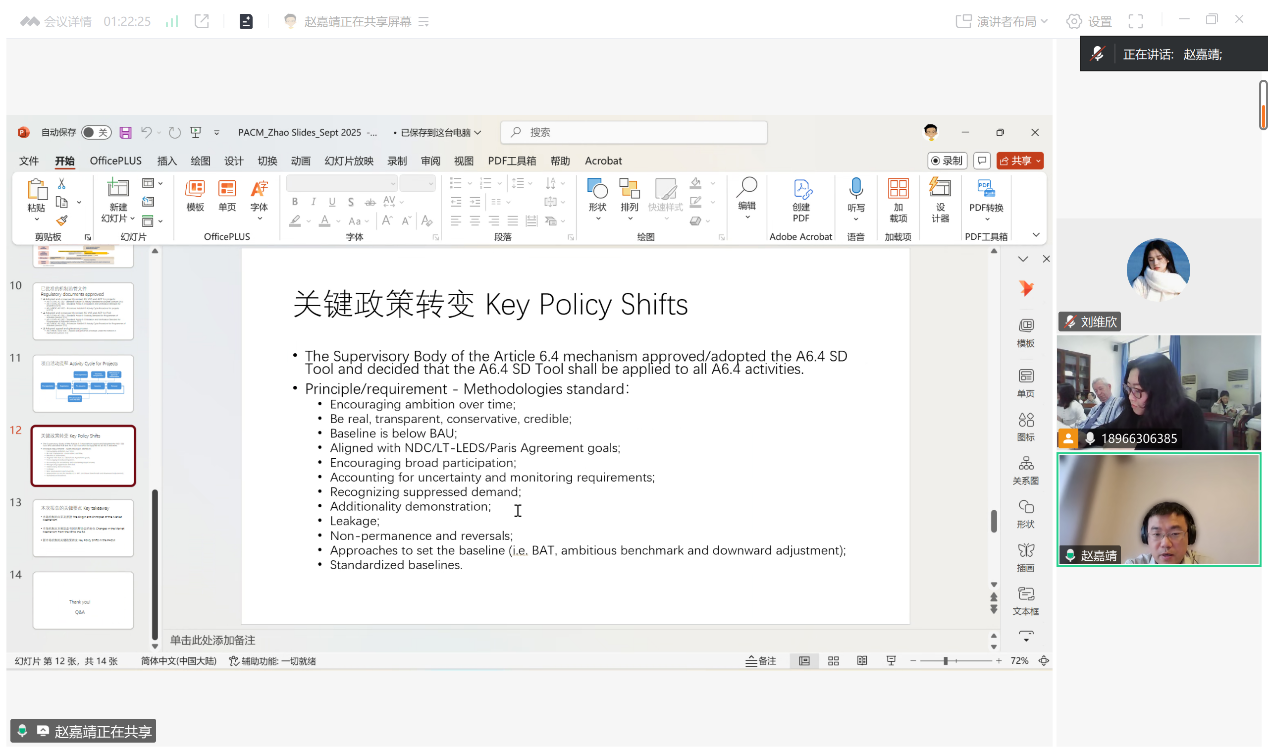This screenshot has height=753, width=1268.
Task: Open meeting Settings (设置)
Action: (1089, 21)
